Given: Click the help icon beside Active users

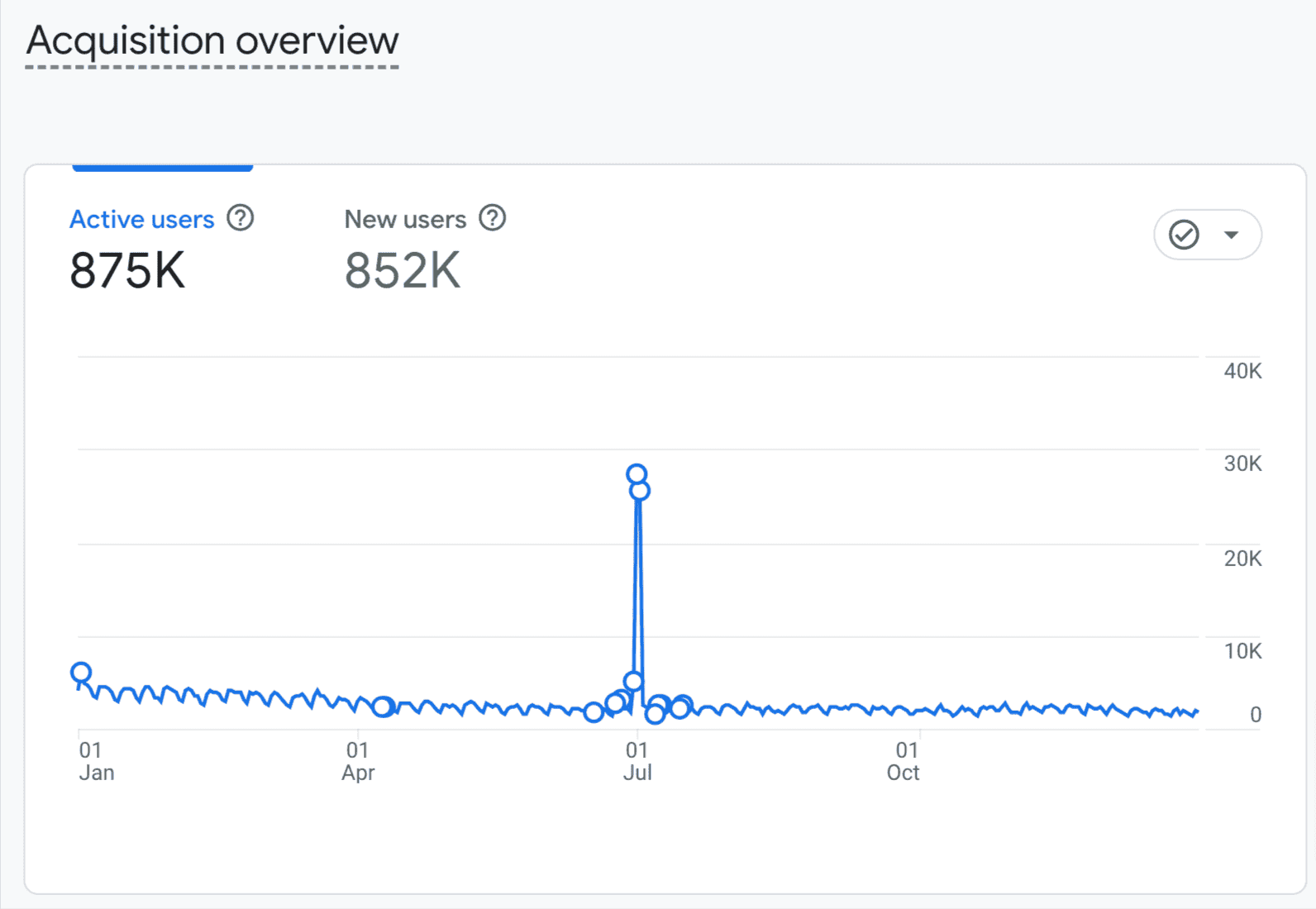Looking at the screenshot, I should pos(240,218).
